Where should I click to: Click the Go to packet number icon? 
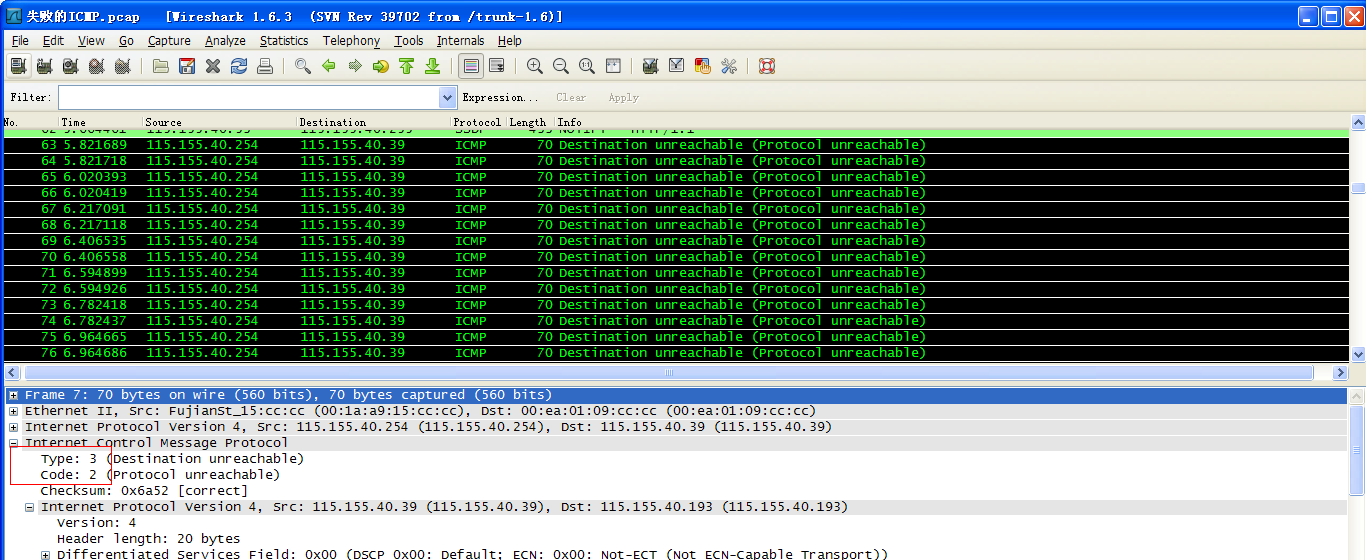(381, 66)
